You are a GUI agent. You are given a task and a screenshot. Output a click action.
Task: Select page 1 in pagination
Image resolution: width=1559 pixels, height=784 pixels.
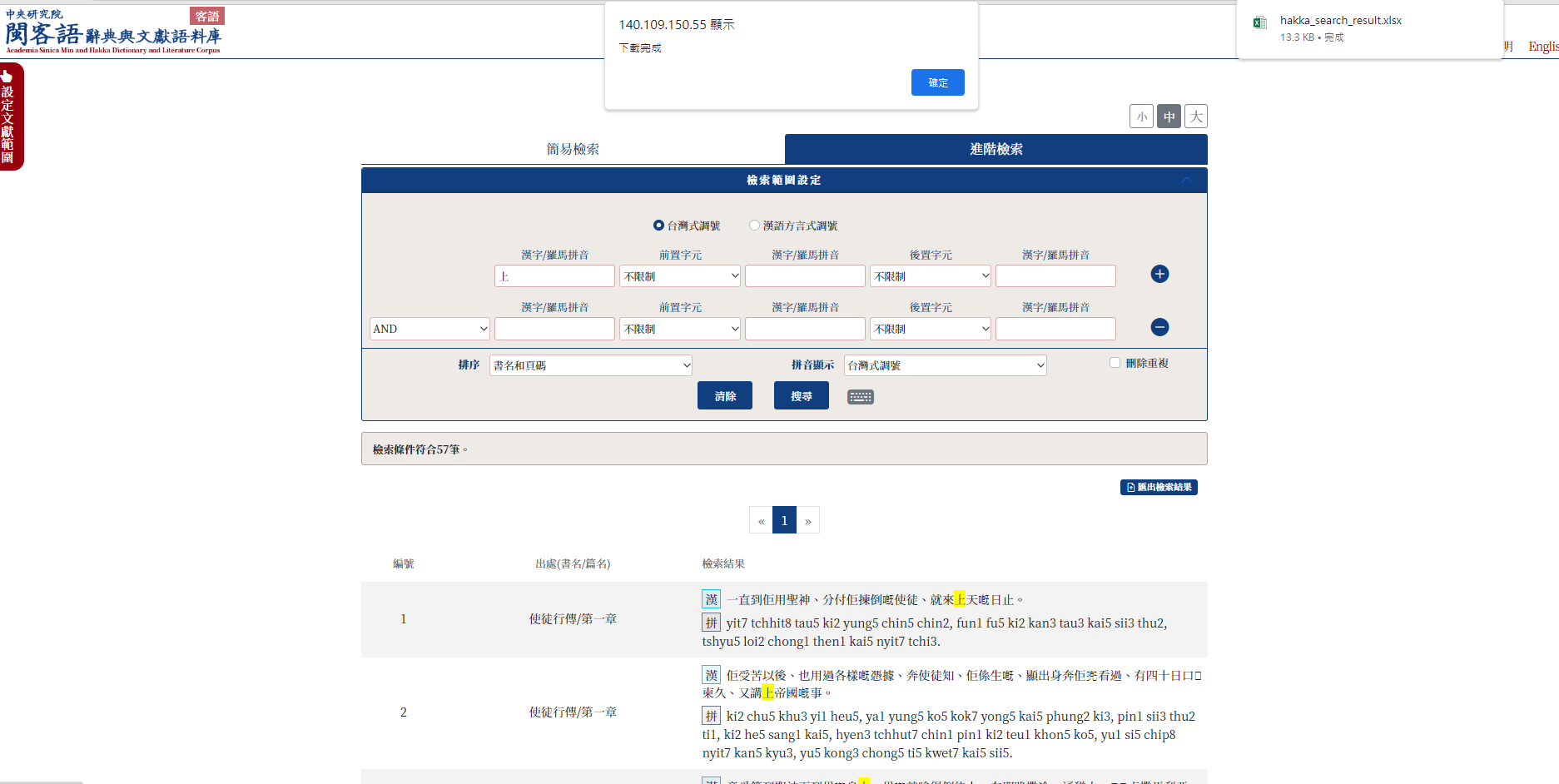(784, 520)
